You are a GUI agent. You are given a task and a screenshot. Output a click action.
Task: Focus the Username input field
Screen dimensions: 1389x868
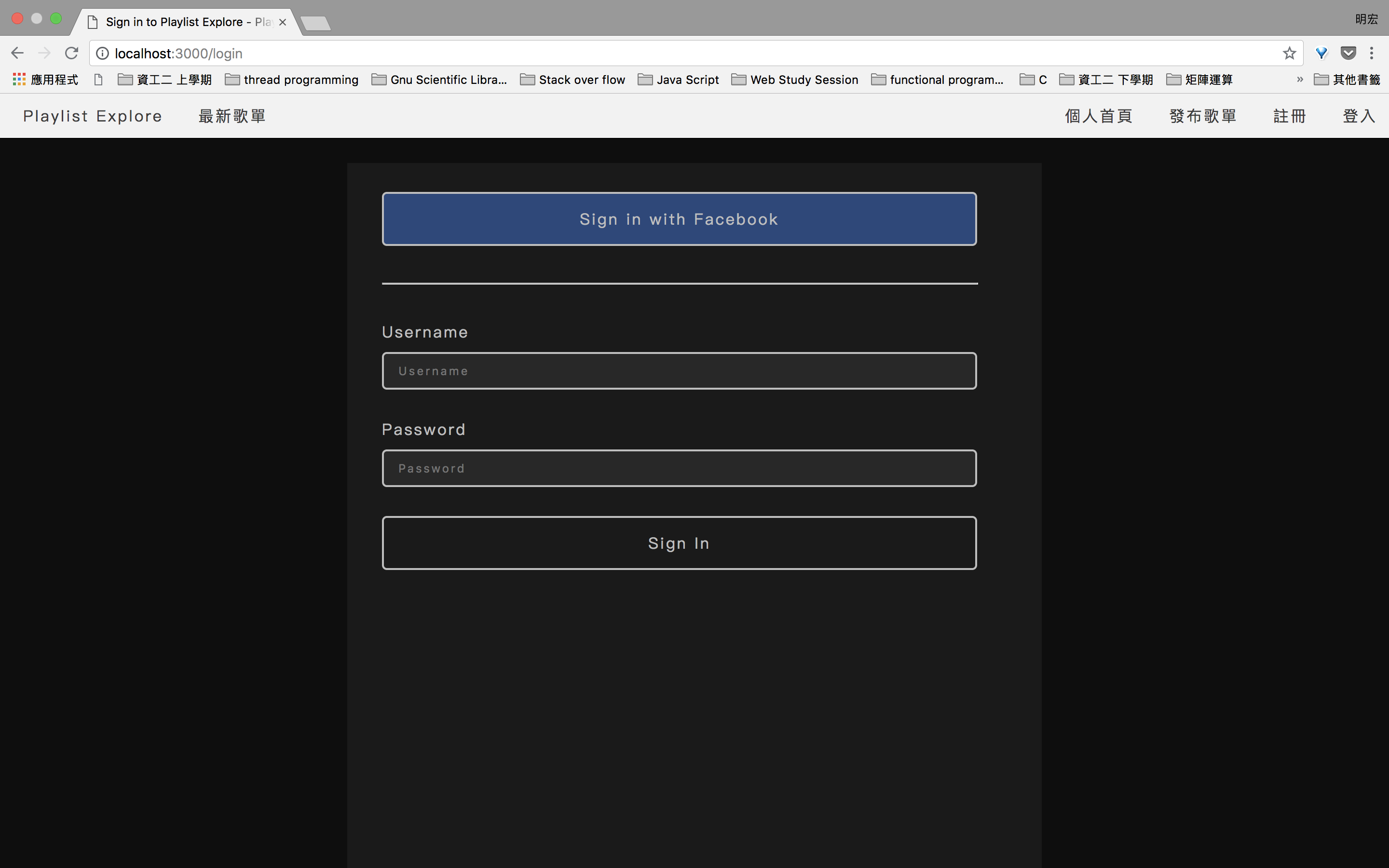pyautogui.click(x=679, y=371)
